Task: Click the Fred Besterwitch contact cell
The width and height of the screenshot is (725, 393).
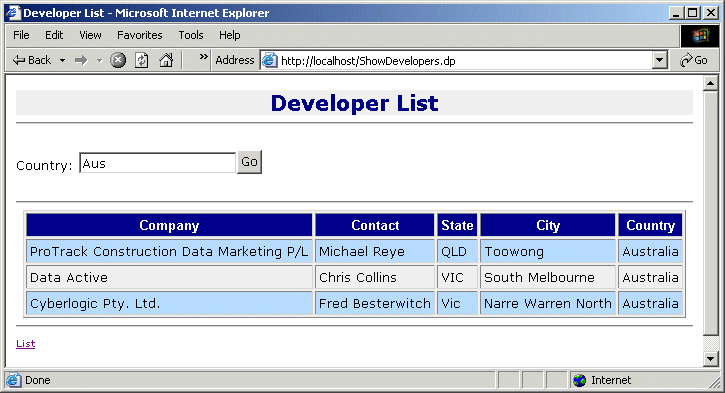Action: coord(375,303)
